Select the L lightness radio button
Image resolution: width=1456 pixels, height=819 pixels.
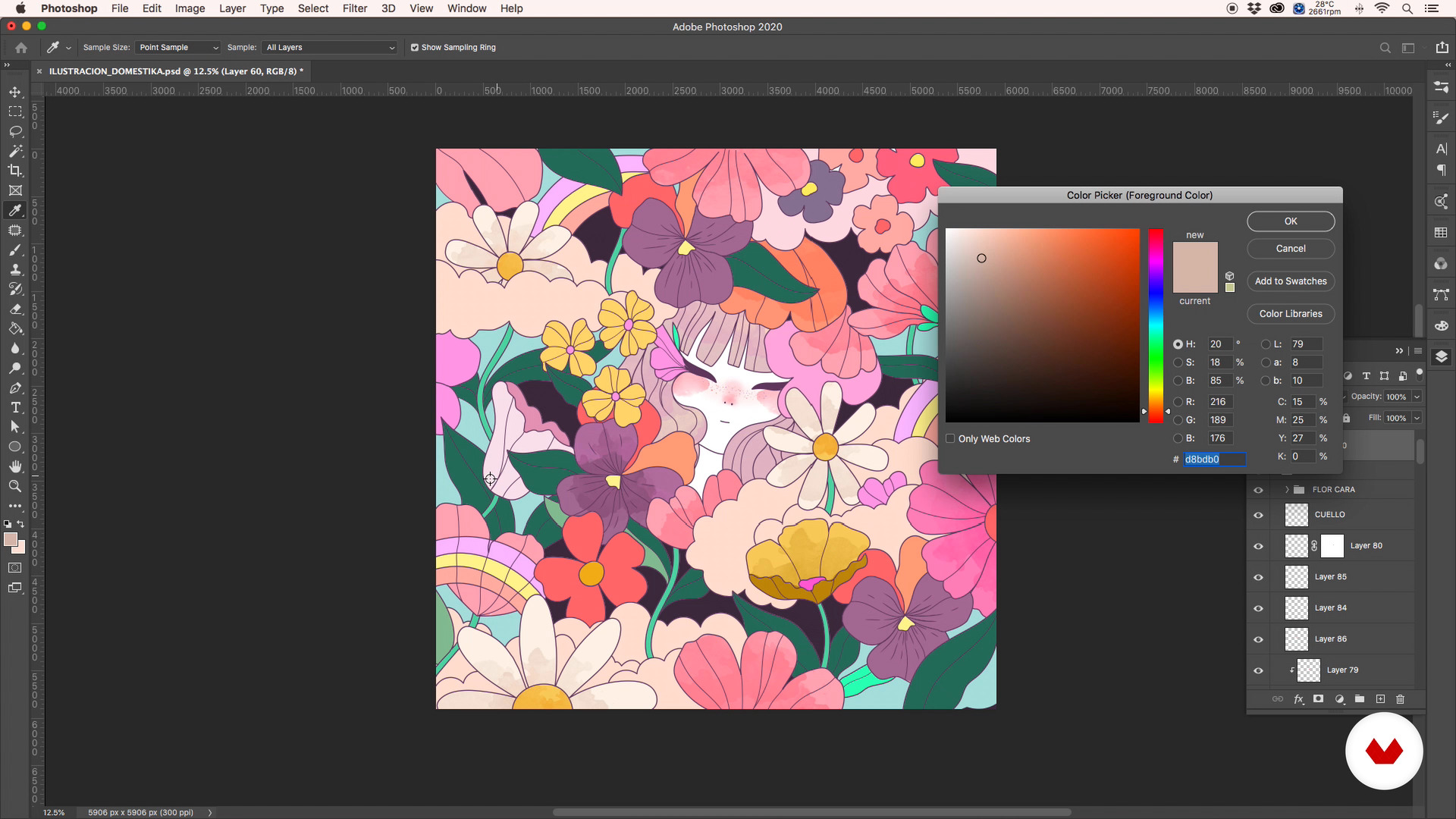pyautogui.click(x=1266, y=344)
